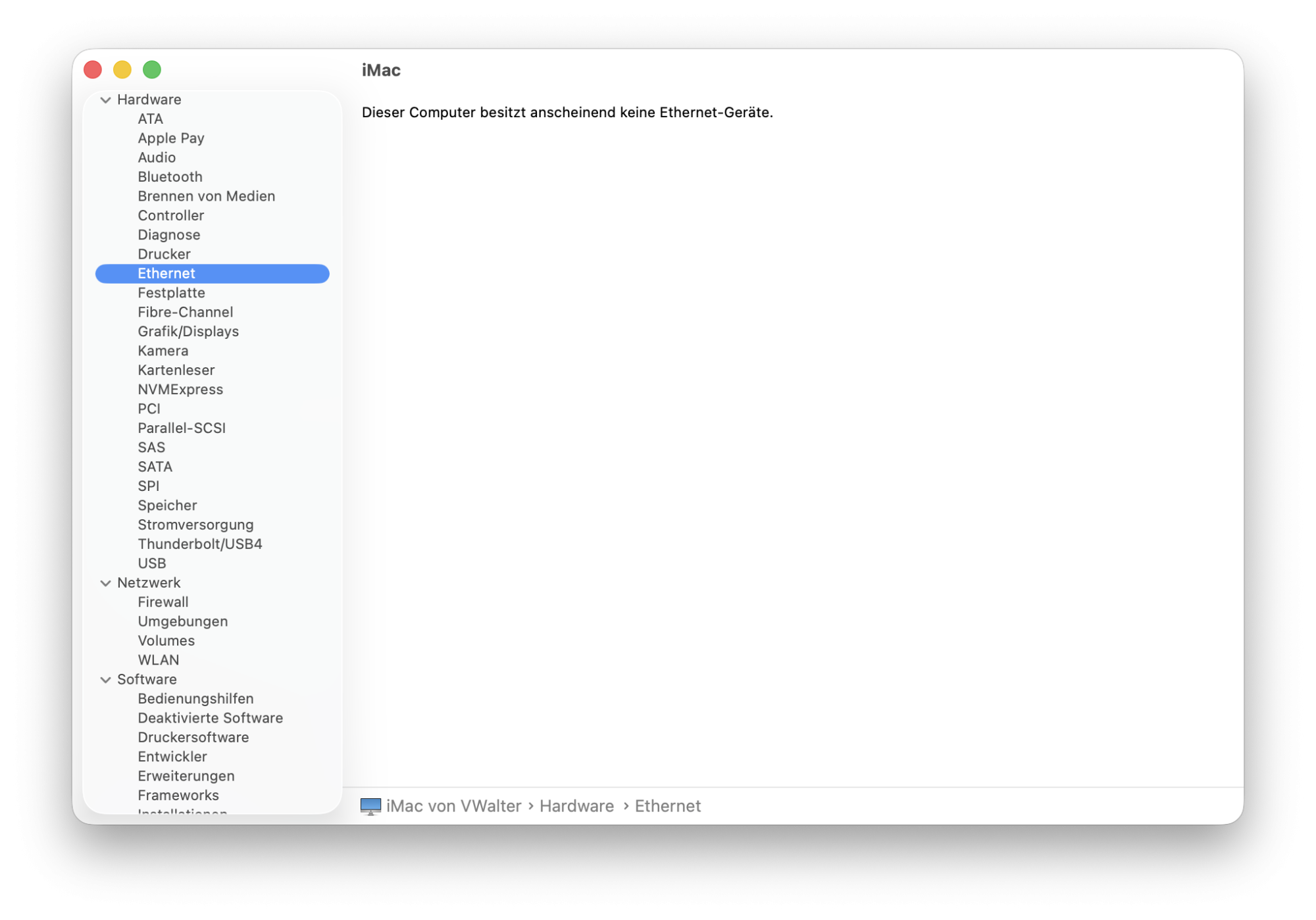Collapse the Hardware section chevron
This screenshot has height=920, width=1316.
click(105, 100)
